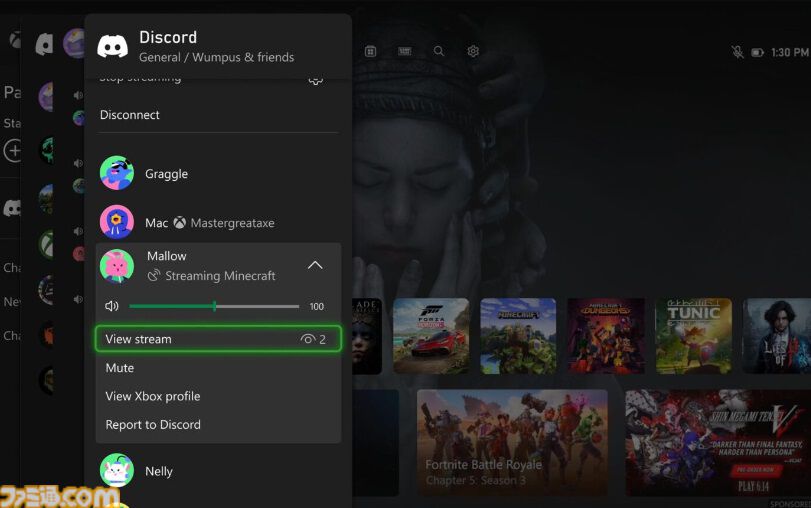This screenshot has height=508, width=811.
Task: Click the plus icon to start a party
Action: tap(13, 151)
